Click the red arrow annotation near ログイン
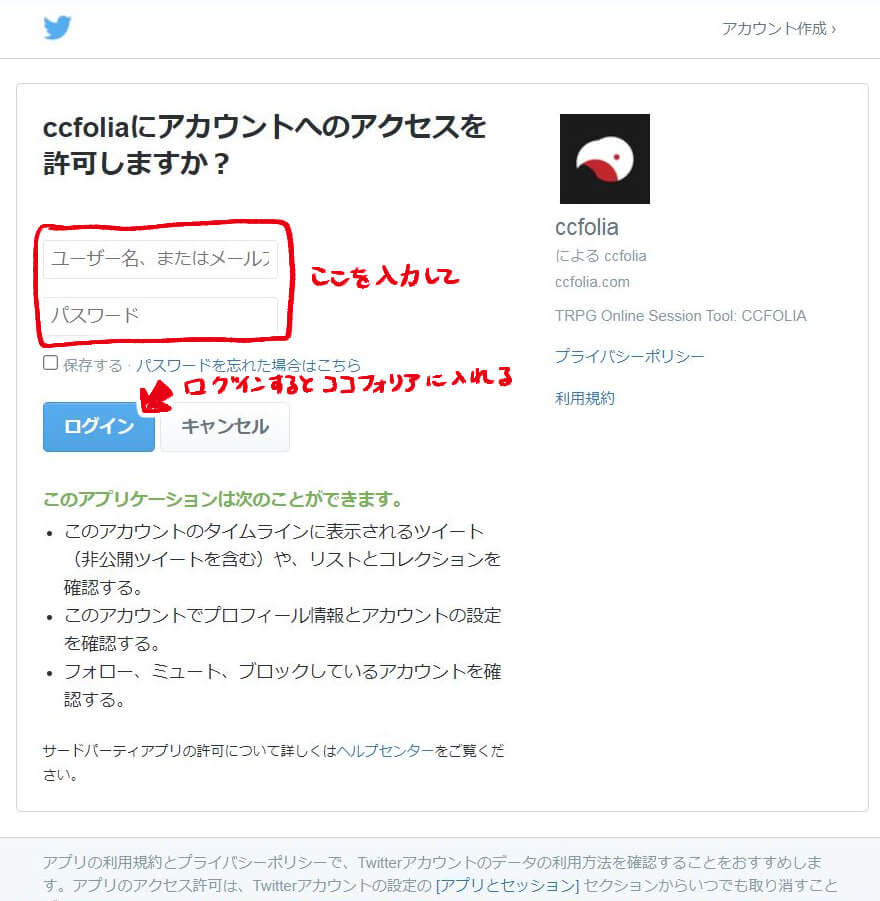 point(156,397)
